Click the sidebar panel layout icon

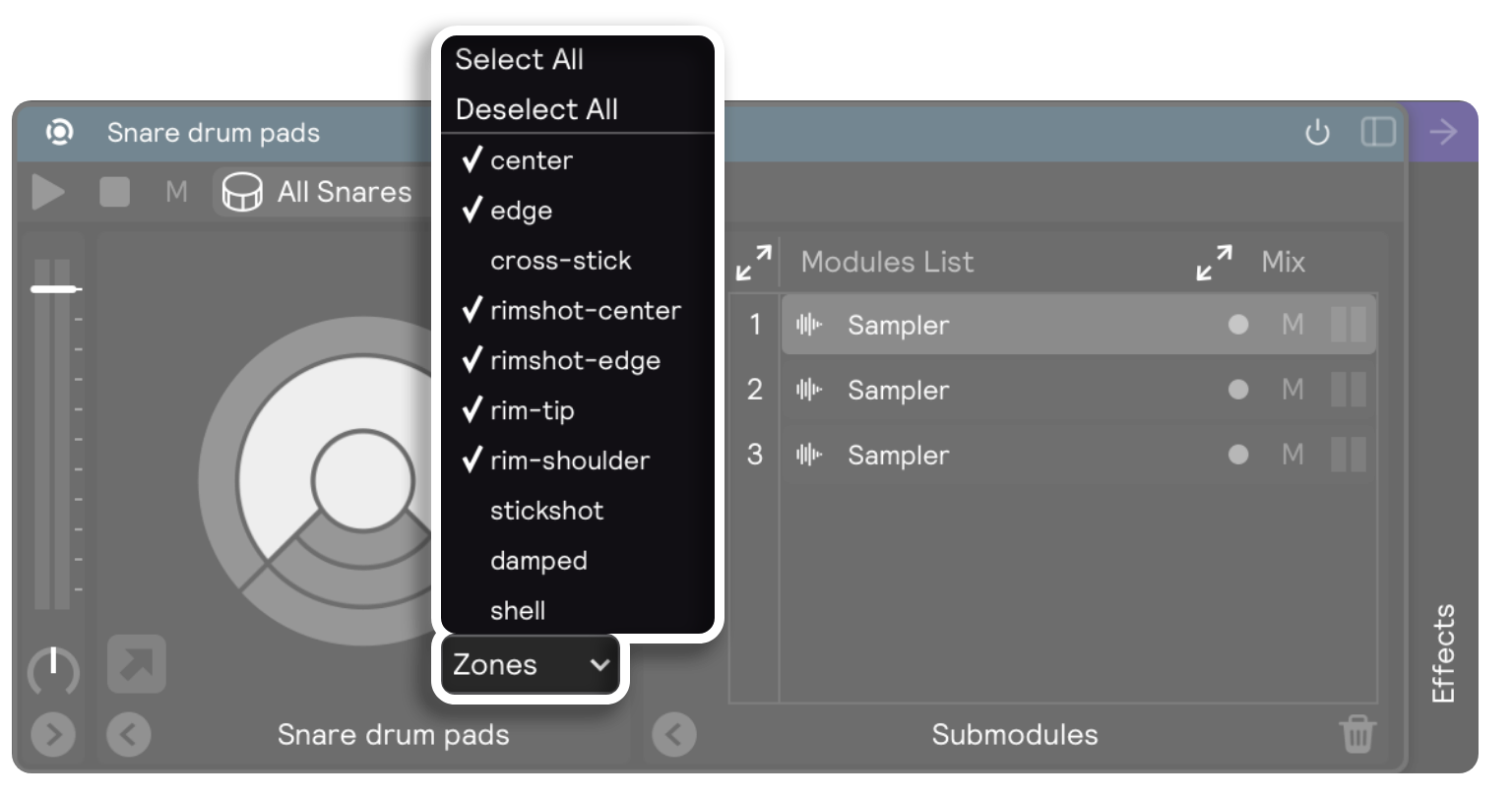tap(1378, 133)
